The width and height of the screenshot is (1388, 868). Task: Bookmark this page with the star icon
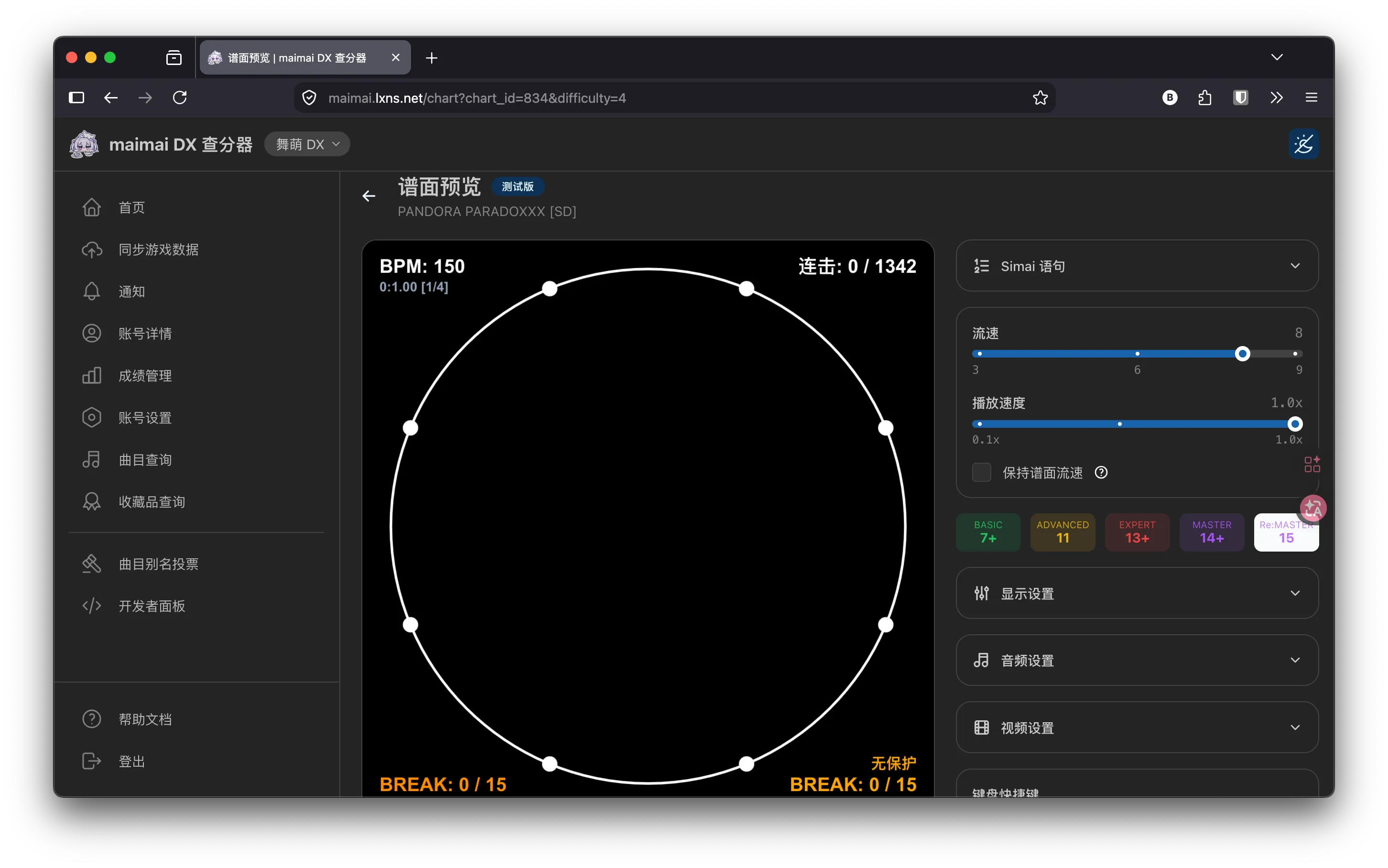click(1040, 98)
